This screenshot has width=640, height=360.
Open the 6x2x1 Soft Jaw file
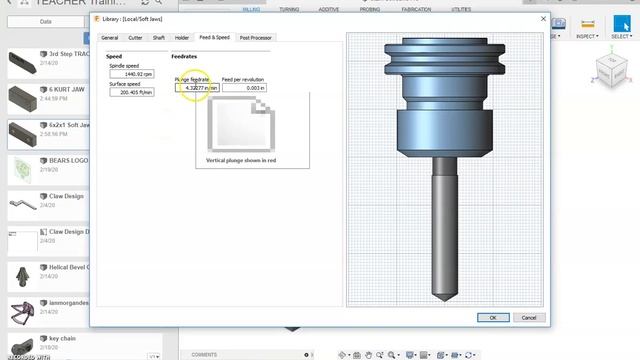click(x=48, y=134)
